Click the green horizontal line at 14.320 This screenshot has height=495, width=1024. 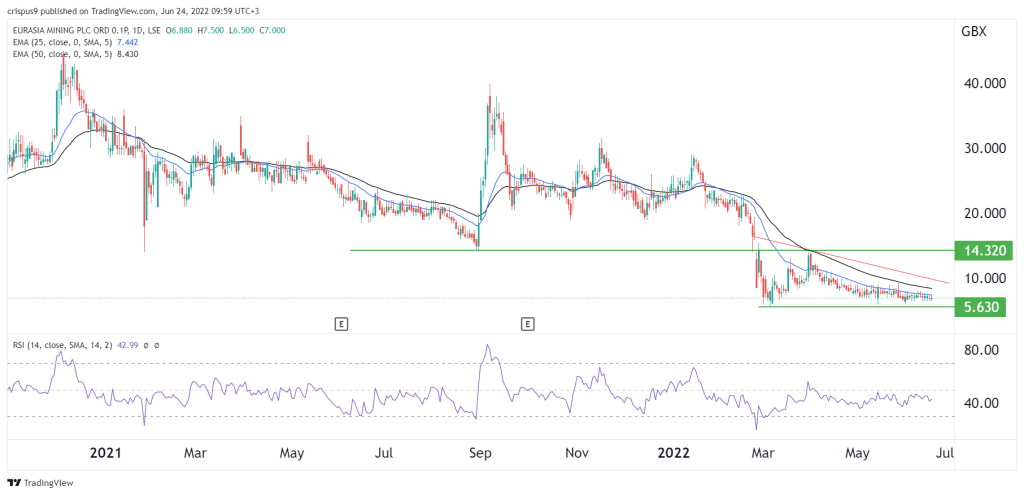click(x=600, y=250)
